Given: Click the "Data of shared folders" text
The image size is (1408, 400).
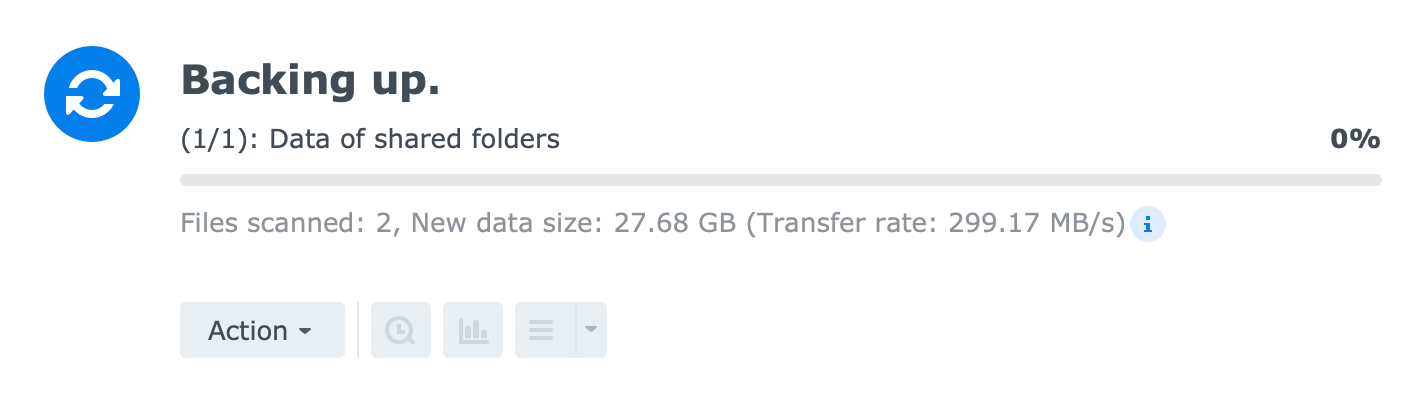Looking at the screenshot, I should tap(415, 139).
